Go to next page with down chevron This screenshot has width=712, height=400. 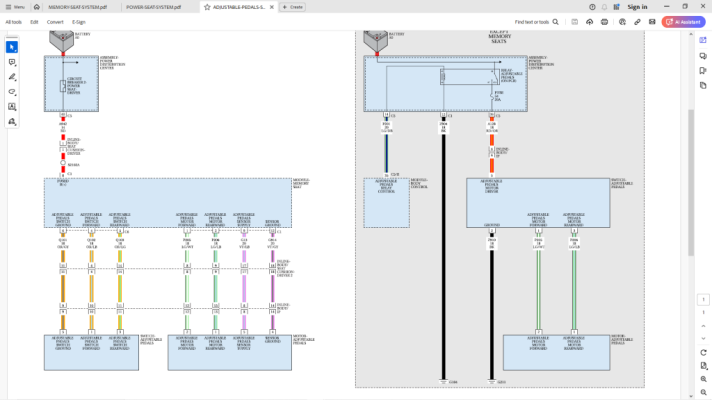click(x=703, y=338)
